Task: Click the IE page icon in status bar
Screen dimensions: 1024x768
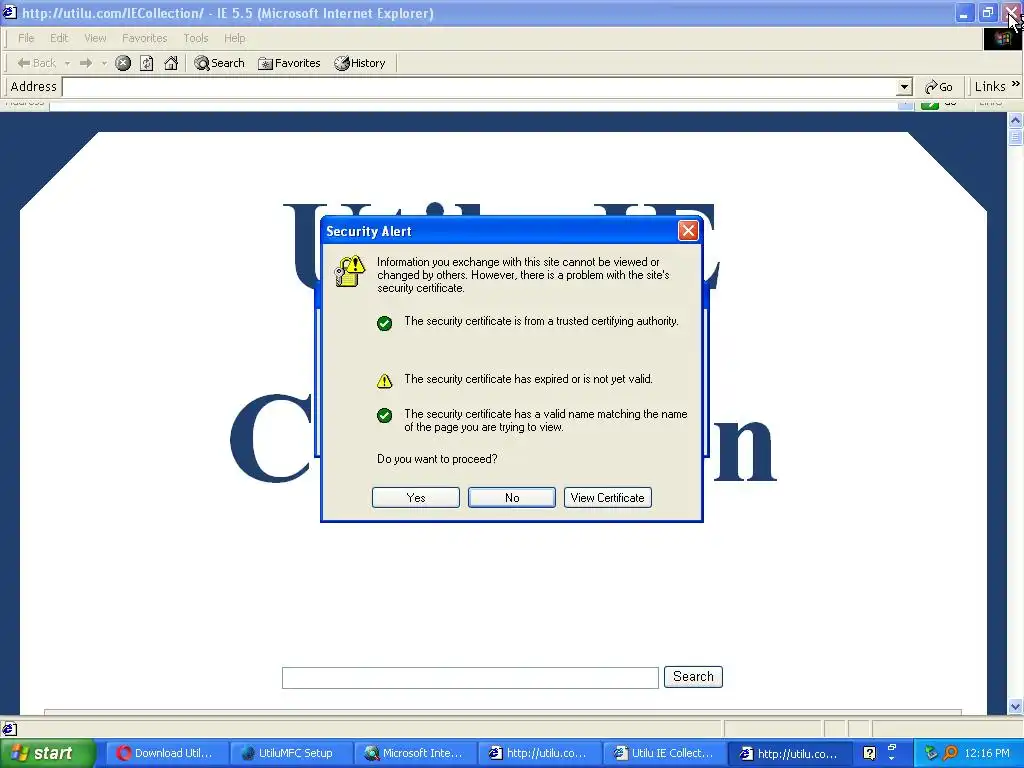Action: pyautogui.click(x=9, y=729)
